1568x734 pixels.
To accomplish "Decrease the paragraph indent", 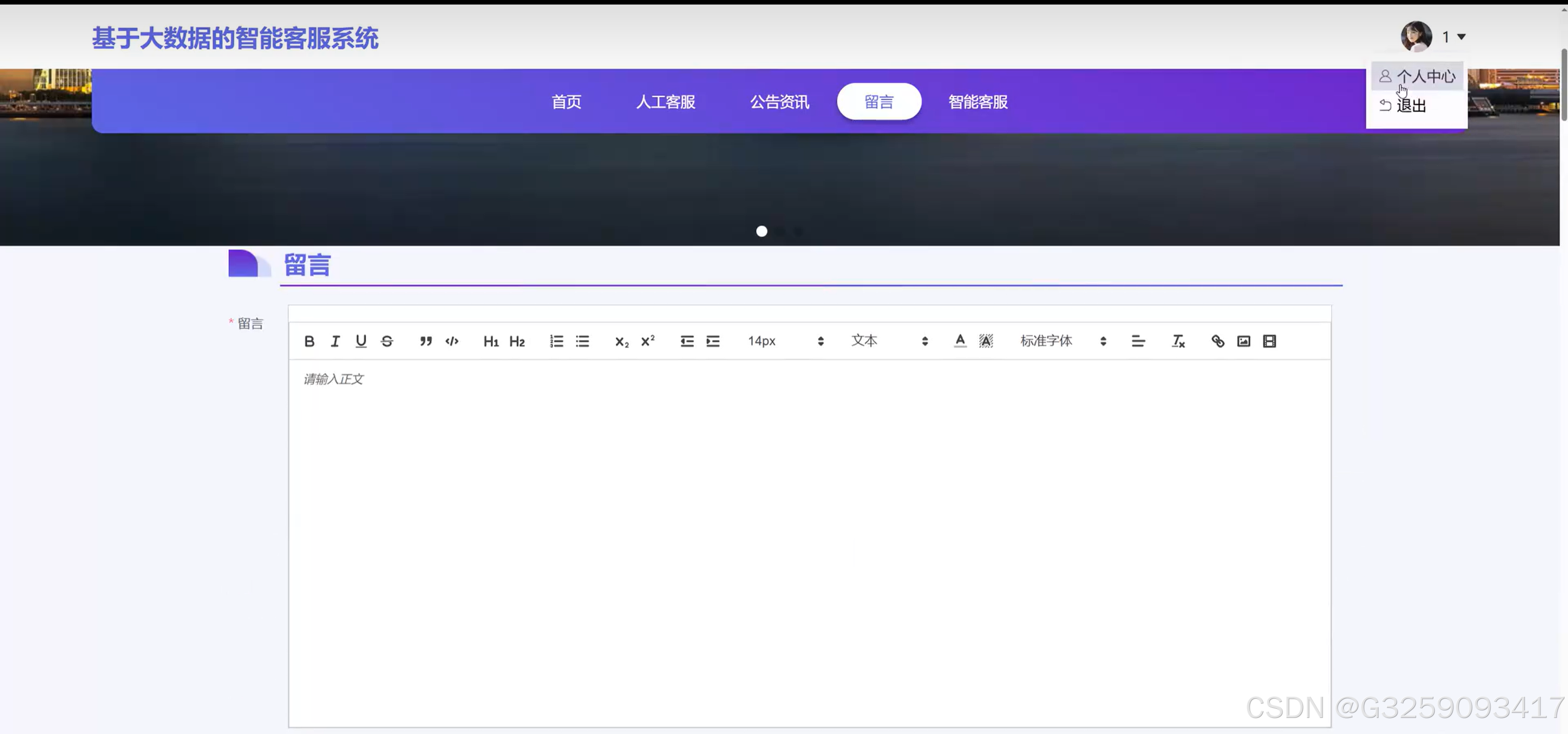I will tap(687, 341).
